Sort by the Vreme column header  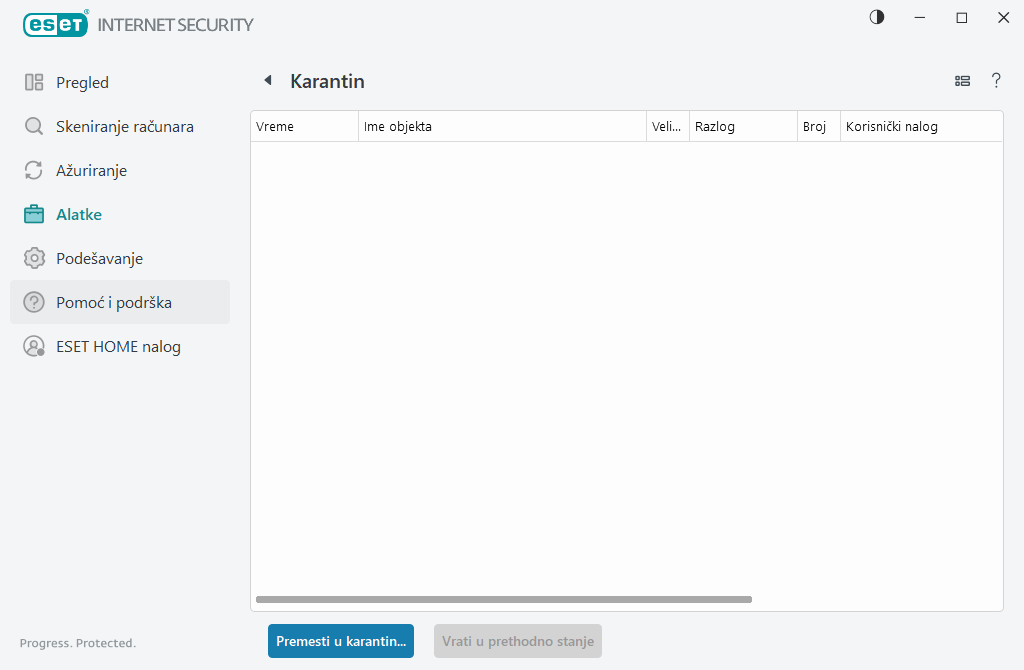(303, 127)
